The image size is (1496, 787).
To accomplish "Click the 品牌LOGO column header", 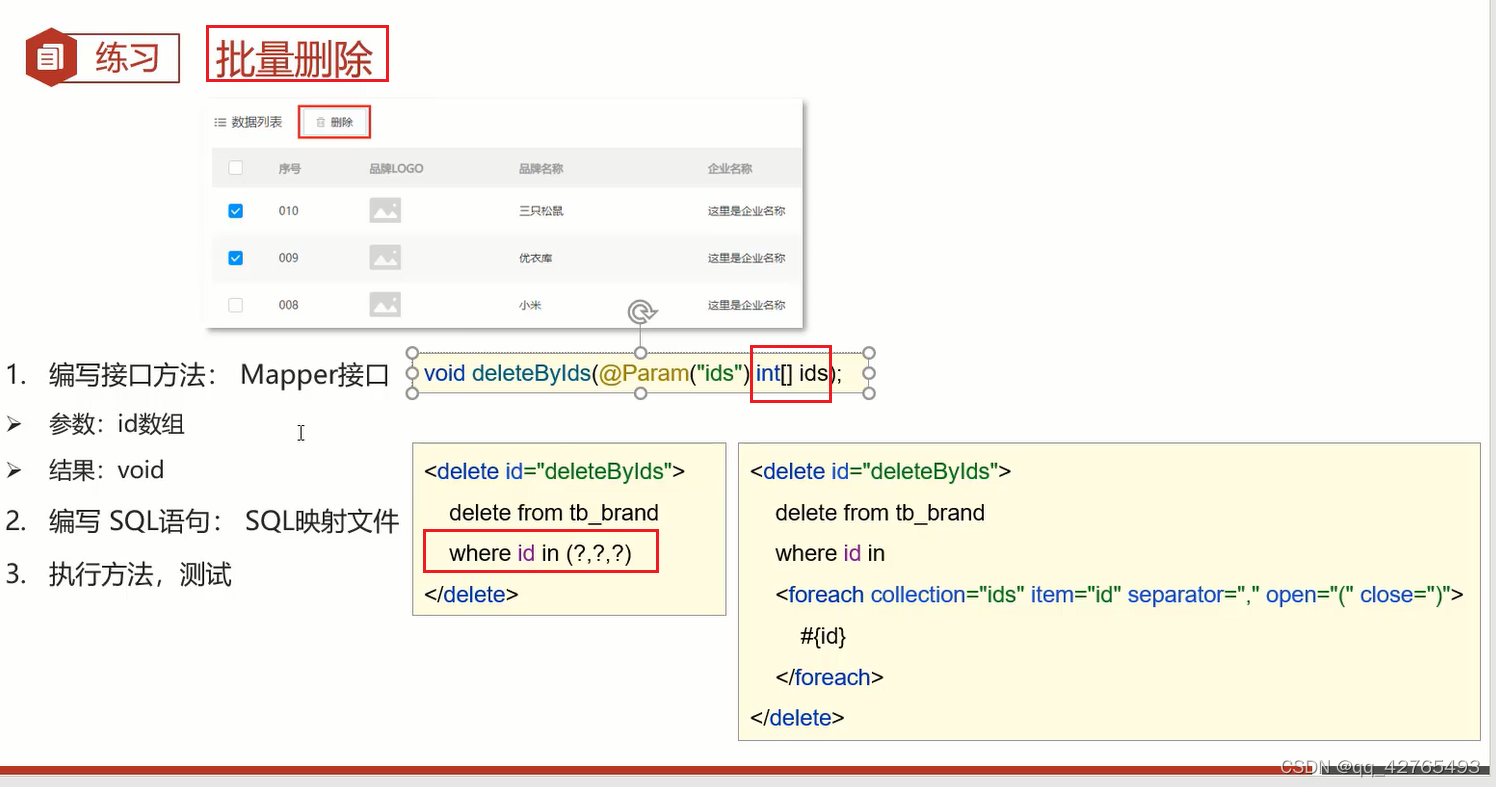I will tap(396, 169).
